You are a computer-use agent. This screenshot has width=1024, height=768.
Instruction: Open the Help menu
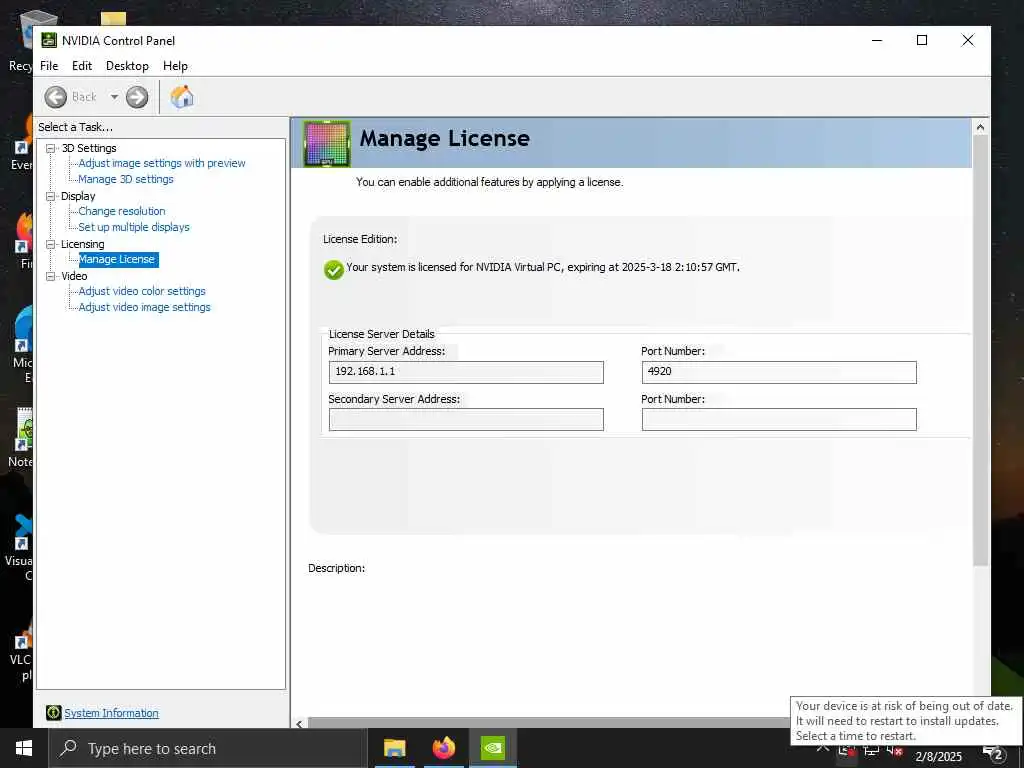[175, 66]
